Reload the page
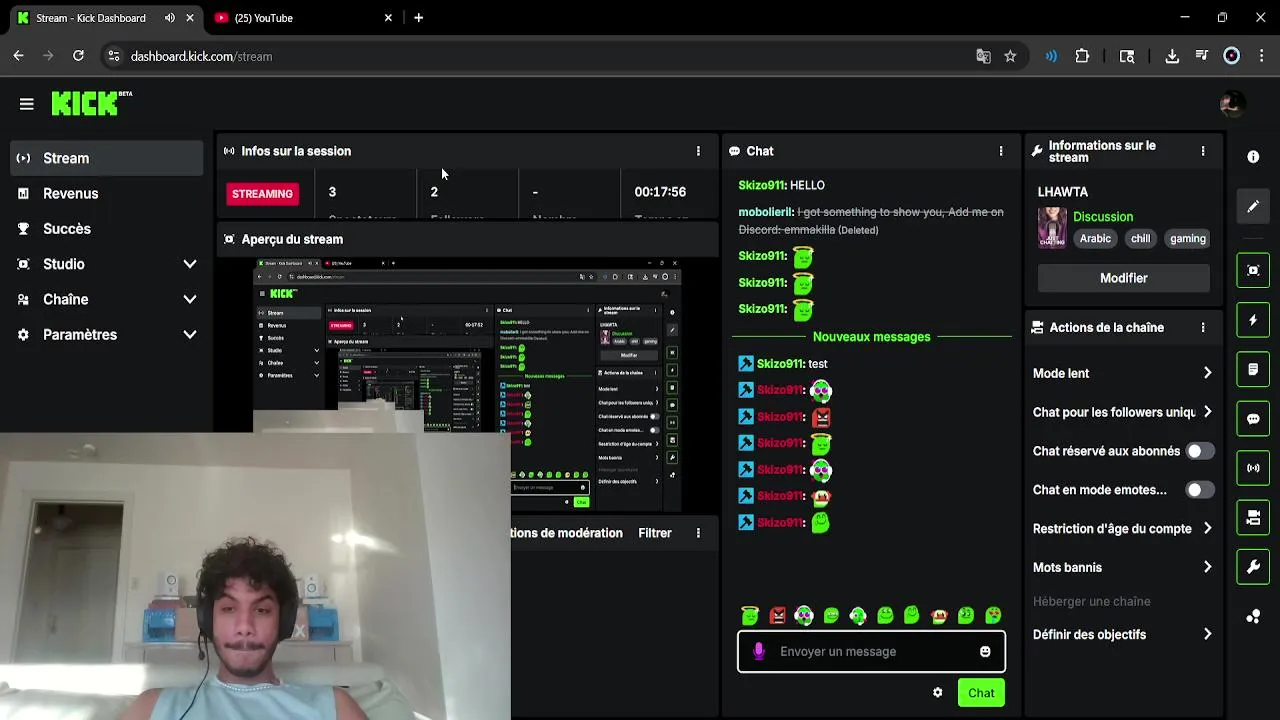 [78, 56]
